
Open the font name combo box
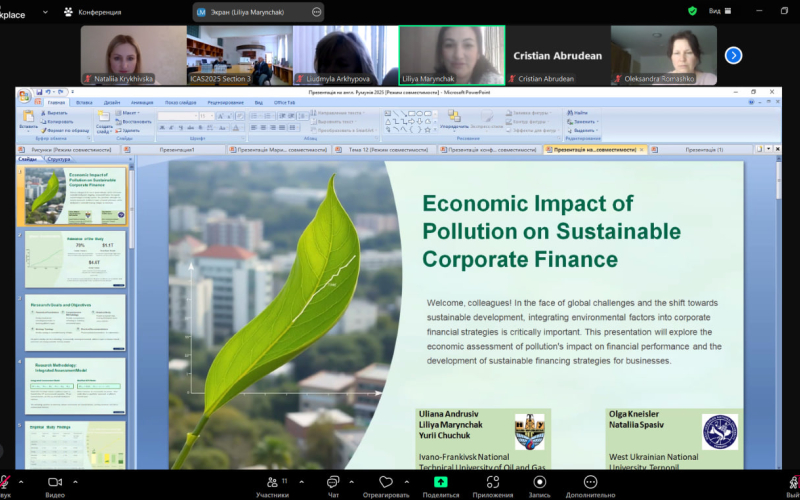[x=177, y=116]
